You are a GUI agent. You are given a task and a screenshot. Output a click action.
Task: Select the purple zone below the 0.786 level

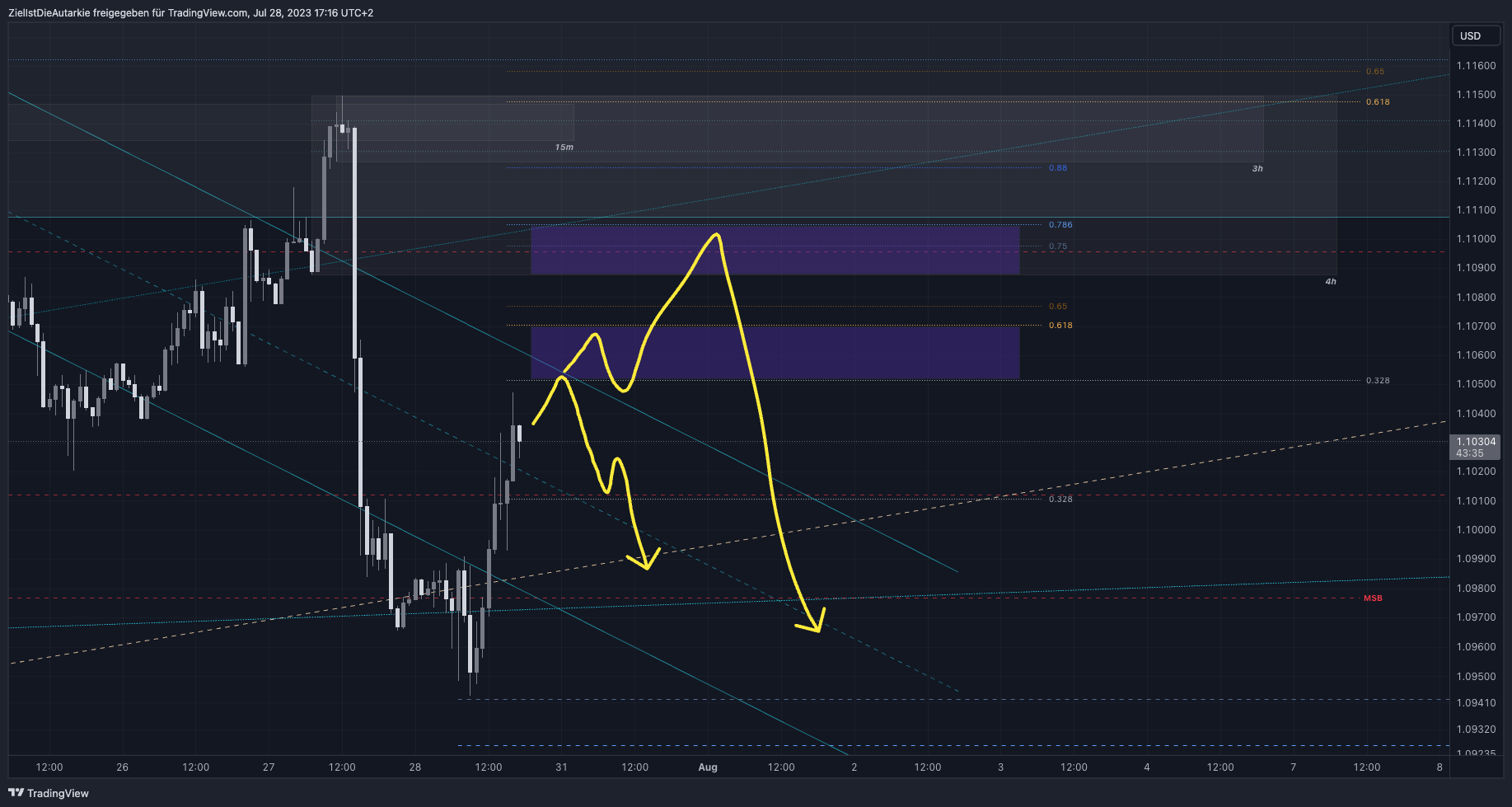coord(775,251)
